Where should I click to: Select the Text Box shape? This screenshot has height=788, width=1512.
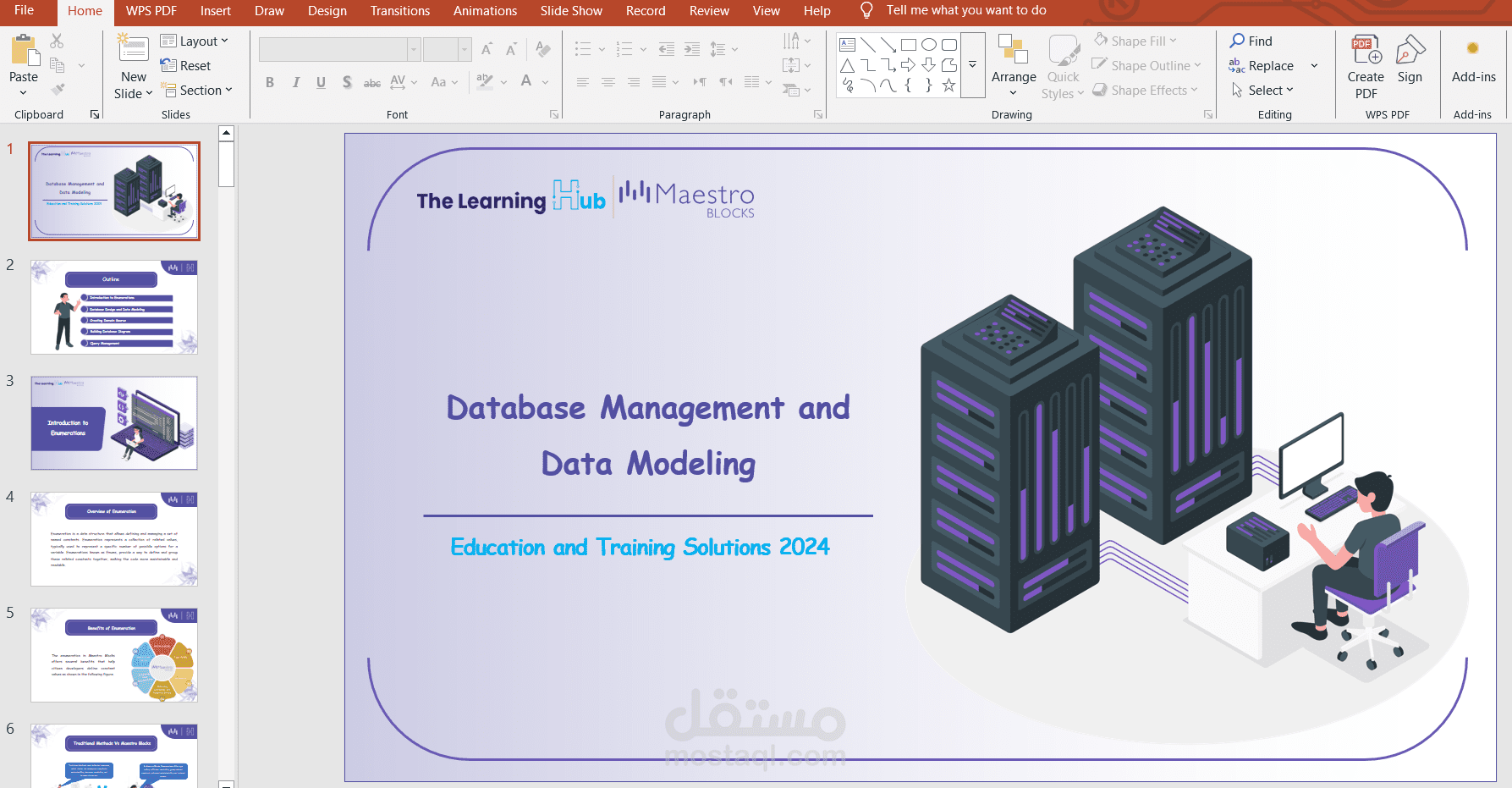847,45
